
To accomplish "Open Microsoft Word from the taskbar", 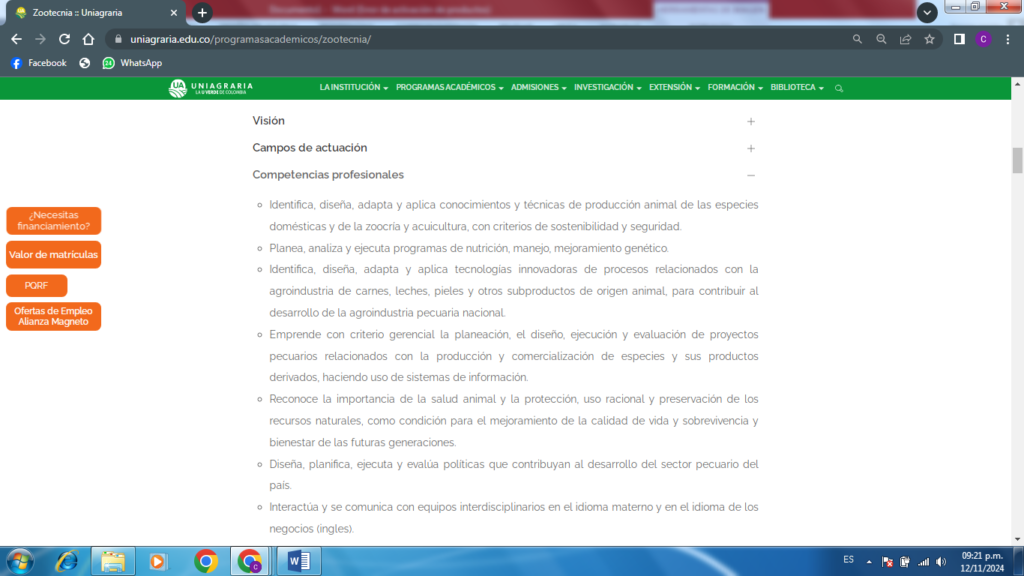I will (x=298, y=561).
